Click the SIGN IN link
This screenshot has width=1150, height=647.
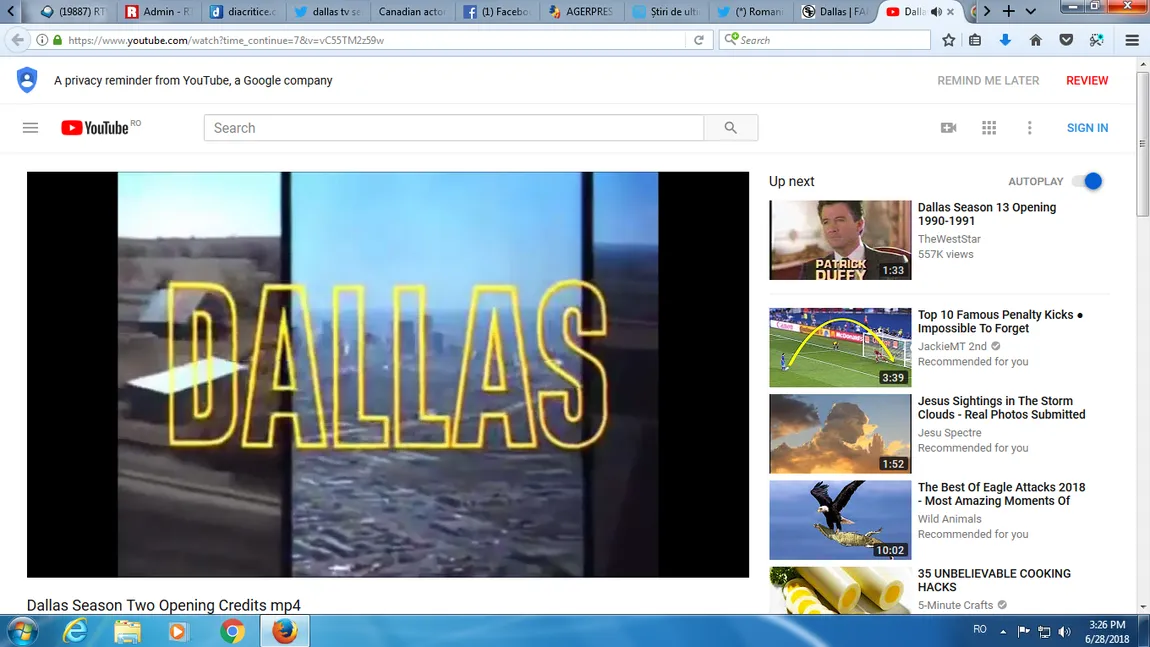[1087, 128]
